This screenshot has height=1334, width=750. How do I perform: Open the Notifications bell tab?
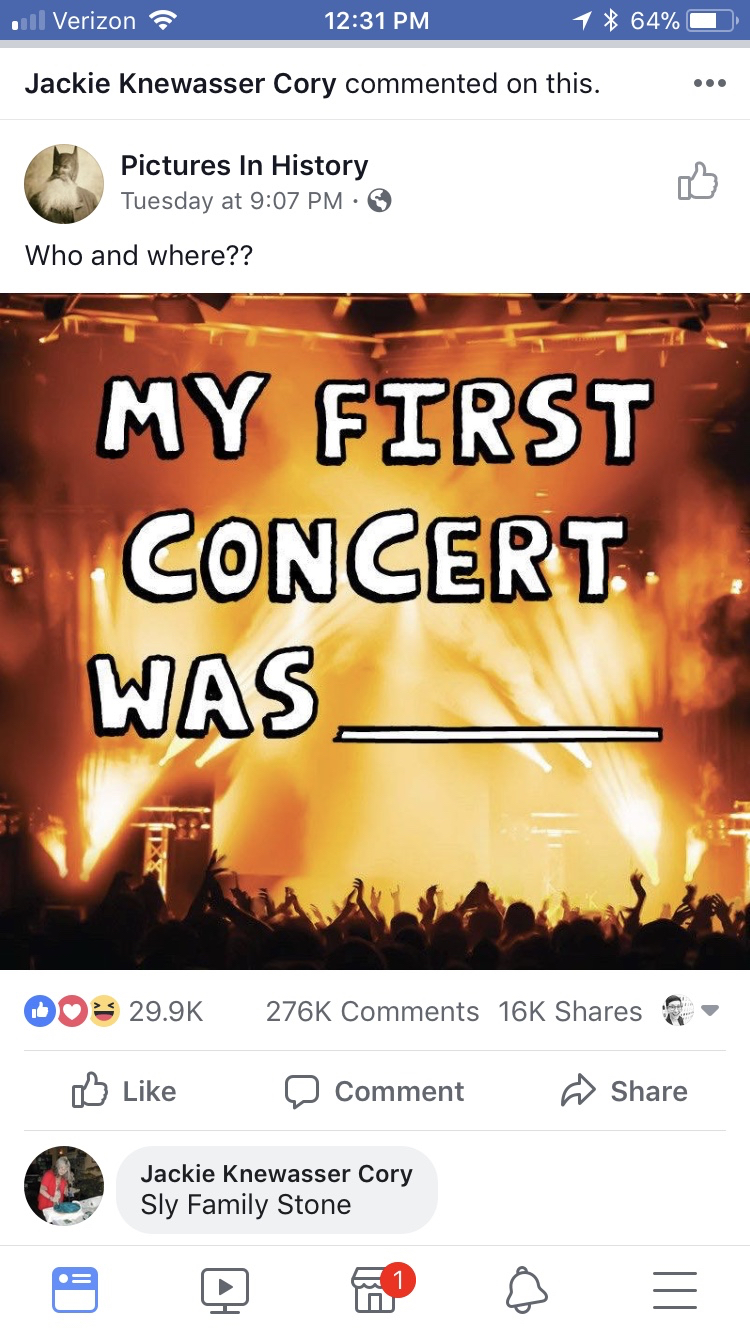527,1289
